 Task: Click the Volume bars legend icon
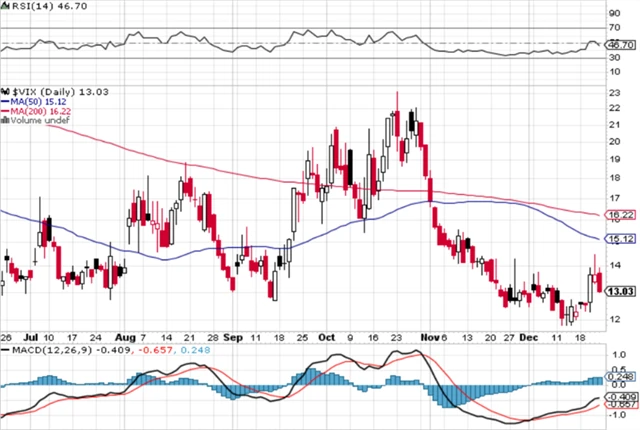click(5, 120)
